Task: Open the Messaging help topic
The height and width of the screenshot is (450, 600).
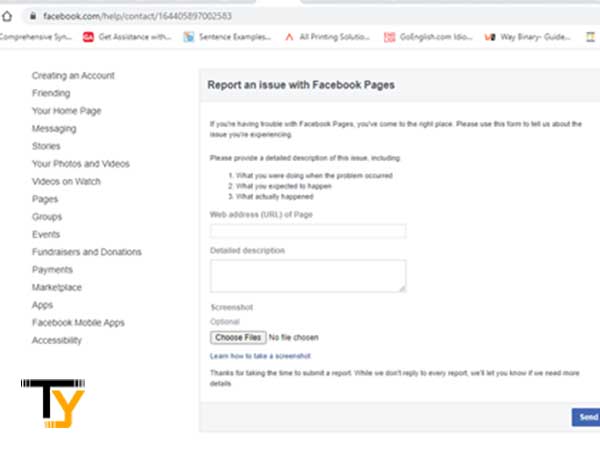Action: [54, 129]
